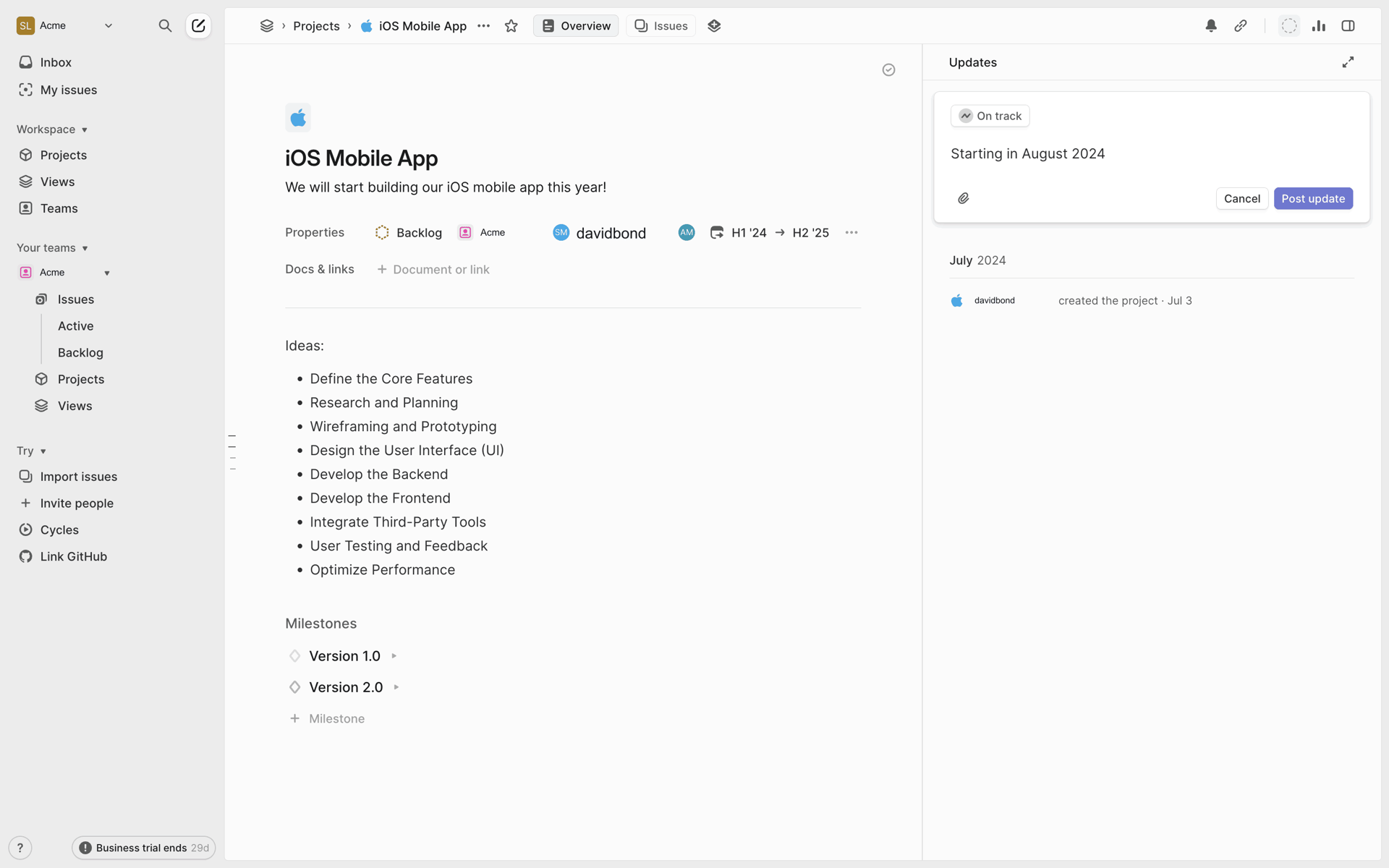The width and height of the screenshot is (1389, 868).
Task: Open workspace Projects in the sidebar
Action: 64,155
